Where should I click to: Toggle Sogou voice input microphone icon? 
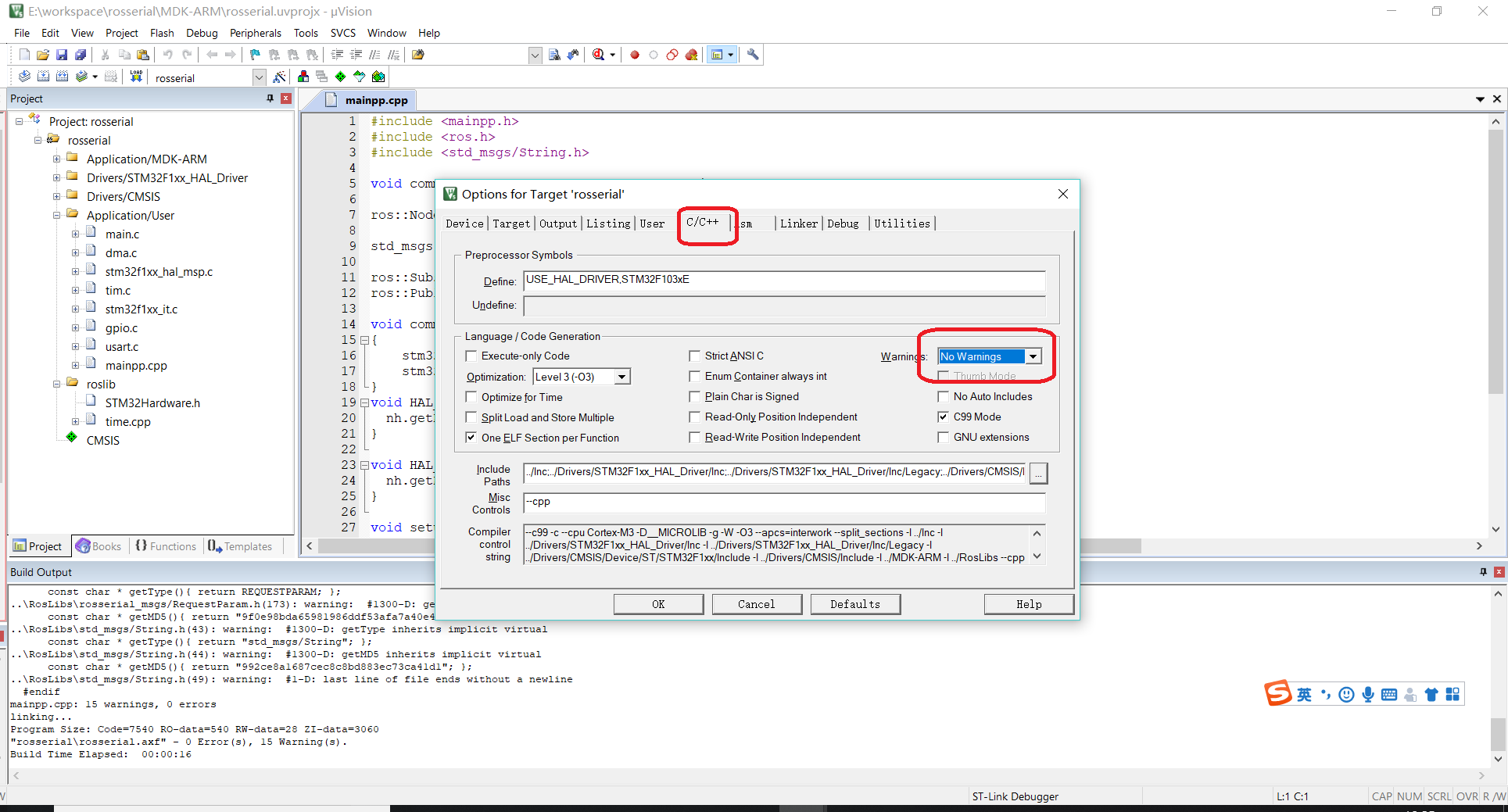pyautogui.click(x=1368, y=694)
